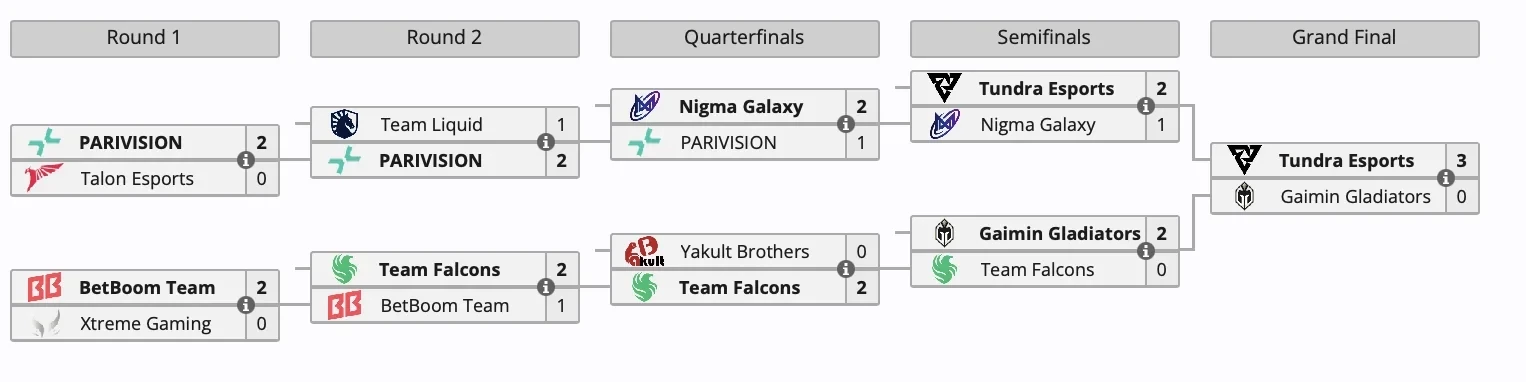View details of Yakult Brothers vs Falcons quarterfinal
The width and height of the screenshot is (1526, 382).
[845, 269]
